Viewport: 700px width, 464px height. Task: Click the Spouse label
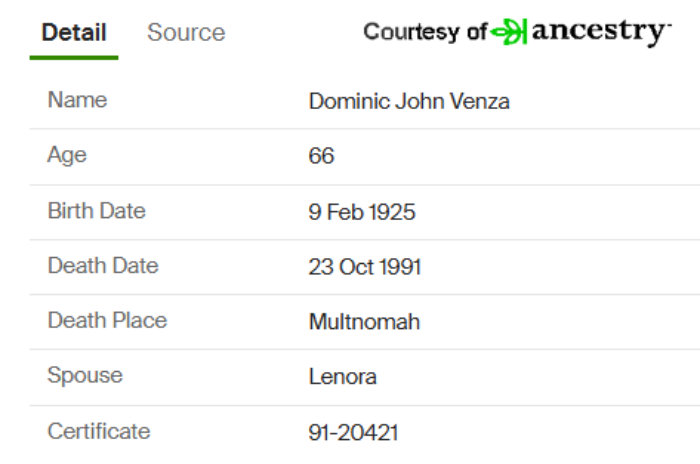[x=85, y=376]
